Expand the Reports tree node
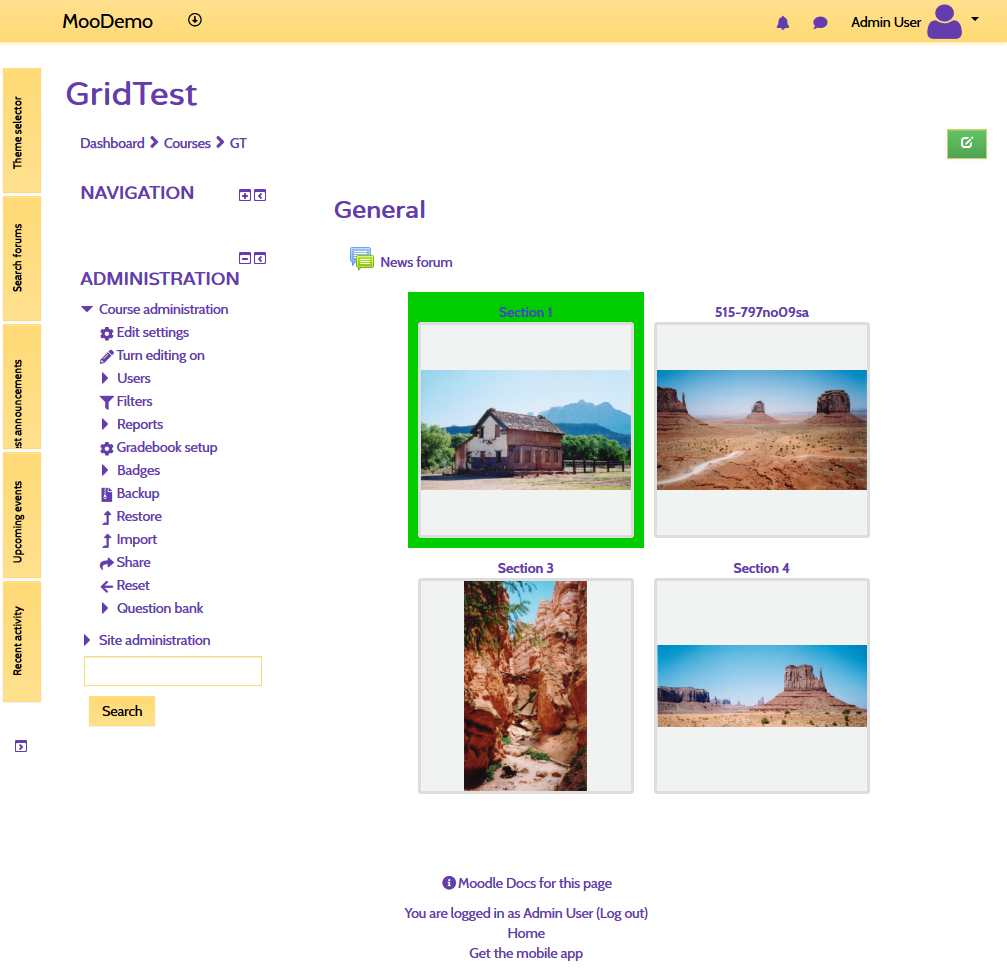This screenshot has height=977, width=1007. pyautogui.click(x=105, y=425)
